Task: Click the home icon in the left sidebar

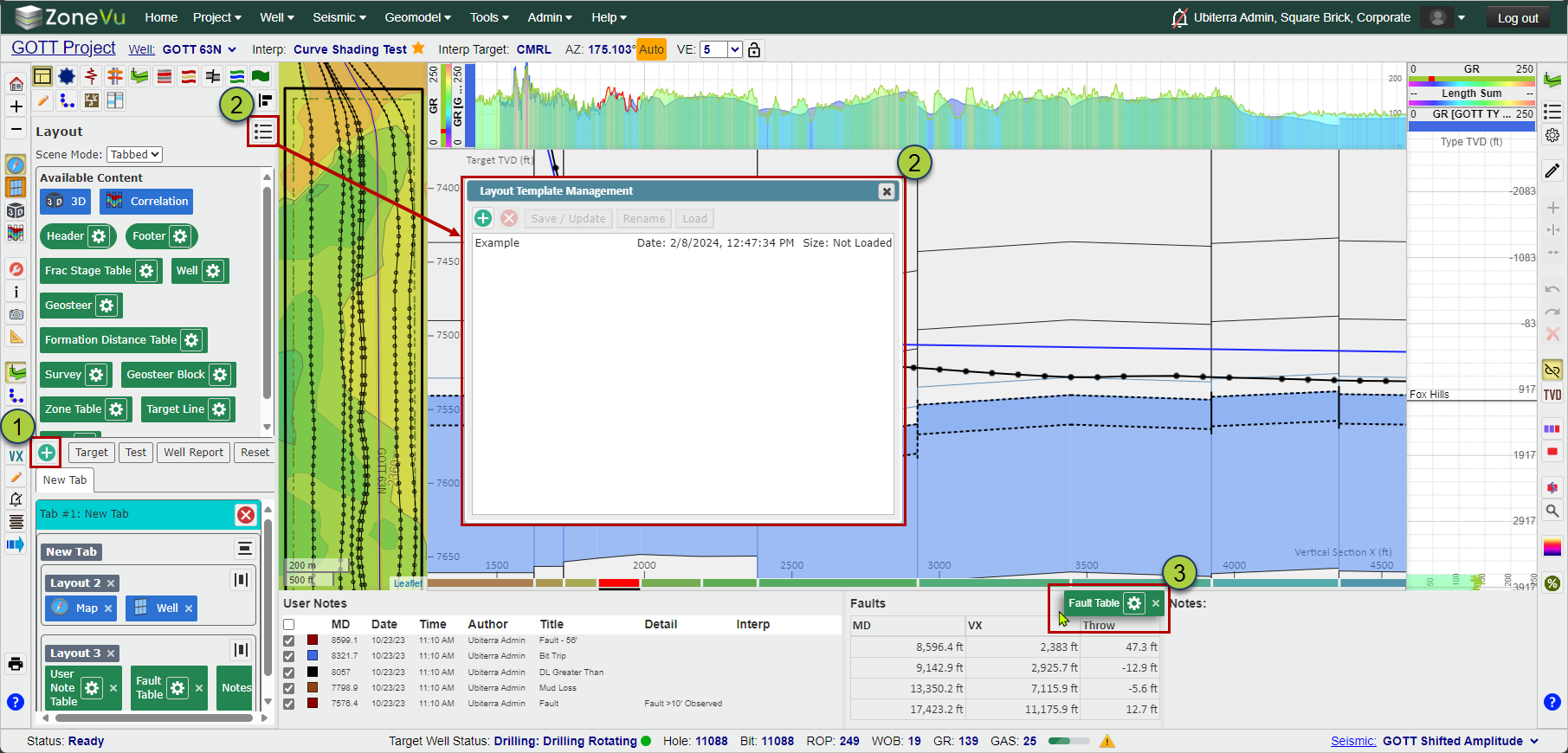Action: [16, 84]
